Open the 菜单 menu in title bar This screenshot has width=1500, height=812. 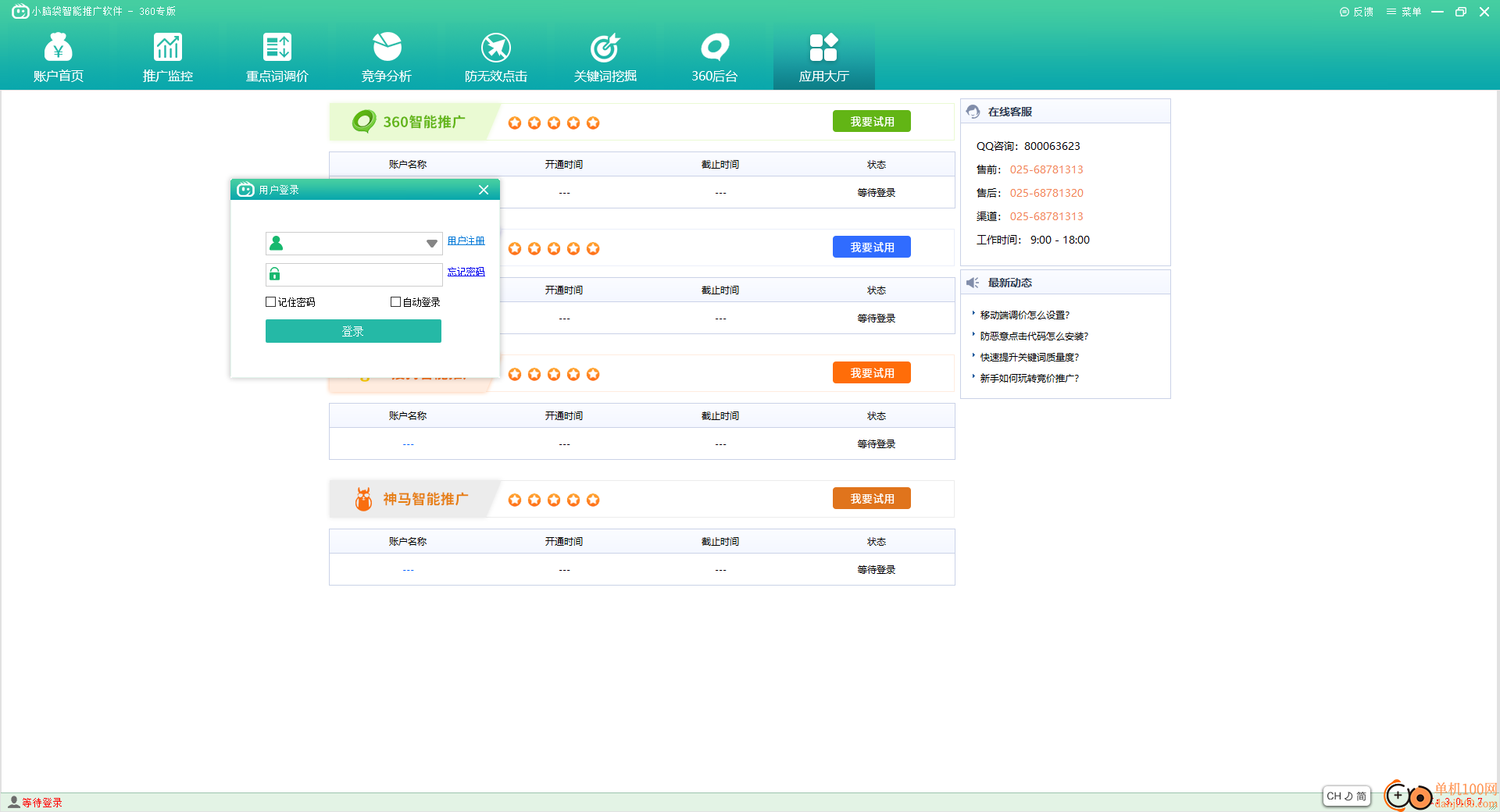point(1404,12)
